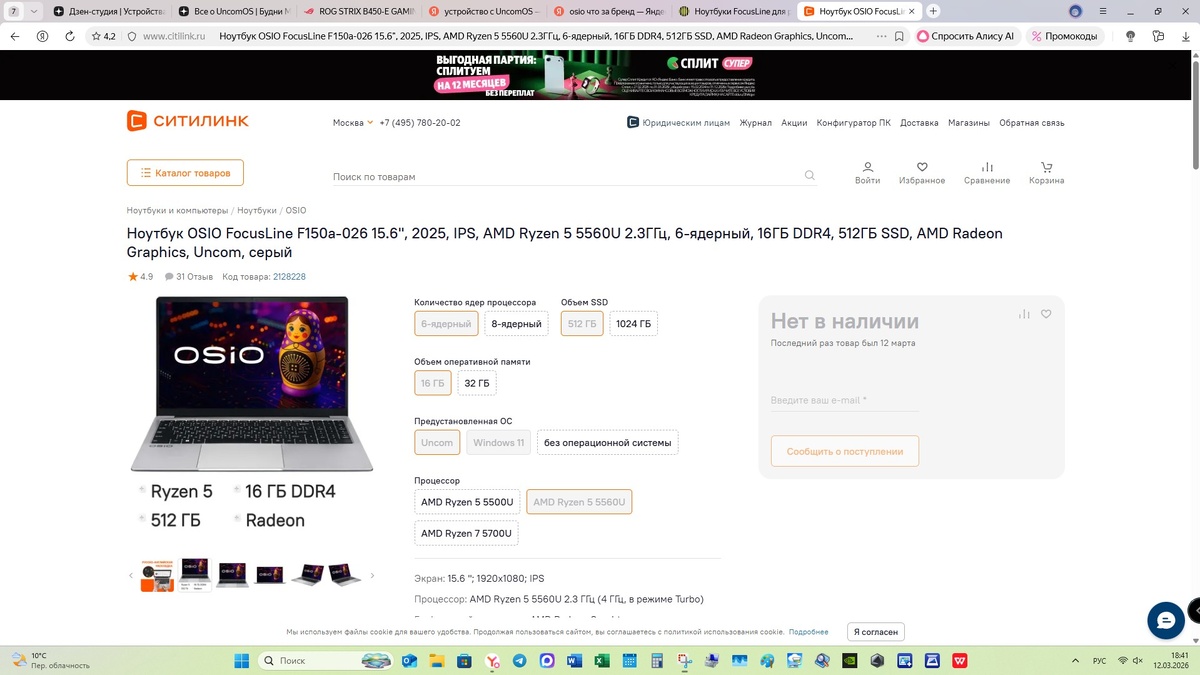Launch Excel from the taskbar
The height and width of the screenshot is (675, 1200).
pyautogui.click(x=602, y=661)
